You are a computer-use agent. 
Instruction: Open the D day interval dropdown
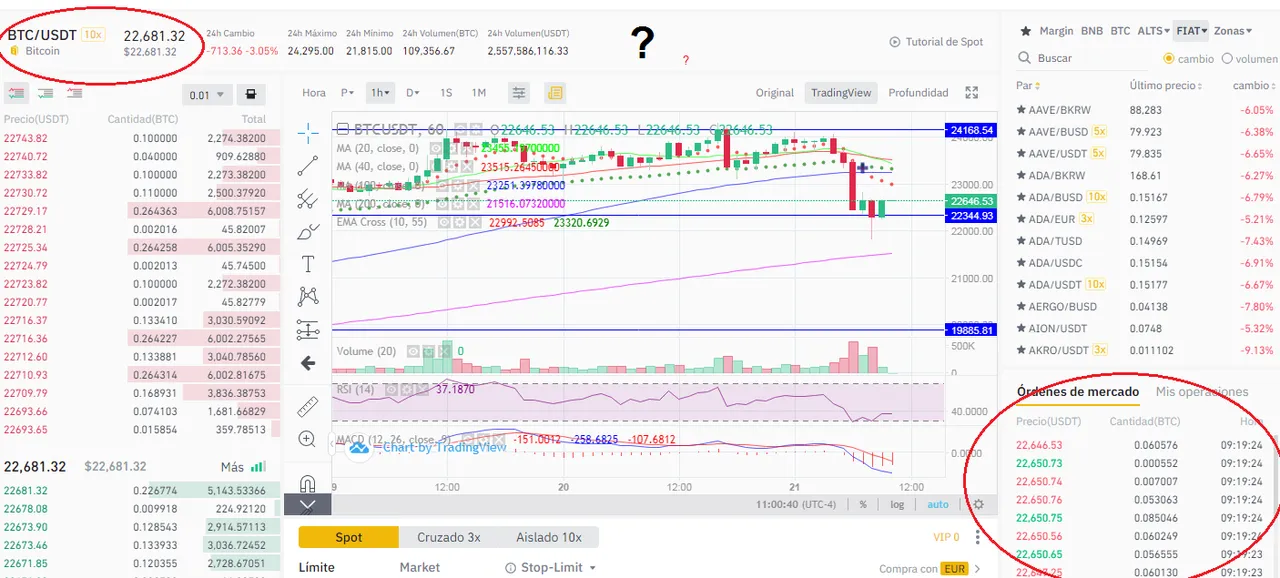[412, 93]
